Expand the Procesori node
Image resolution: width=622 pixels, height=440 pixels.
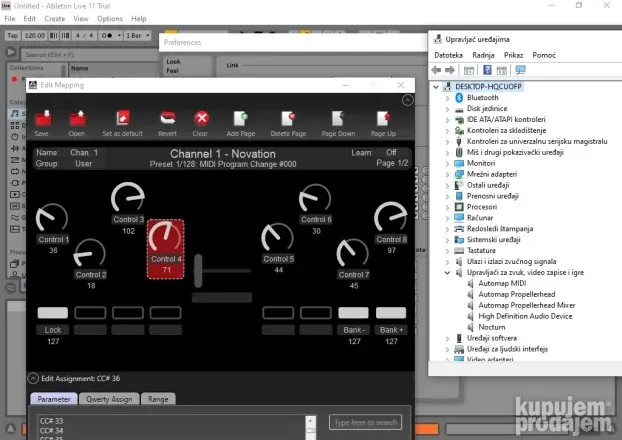[447, 207]
